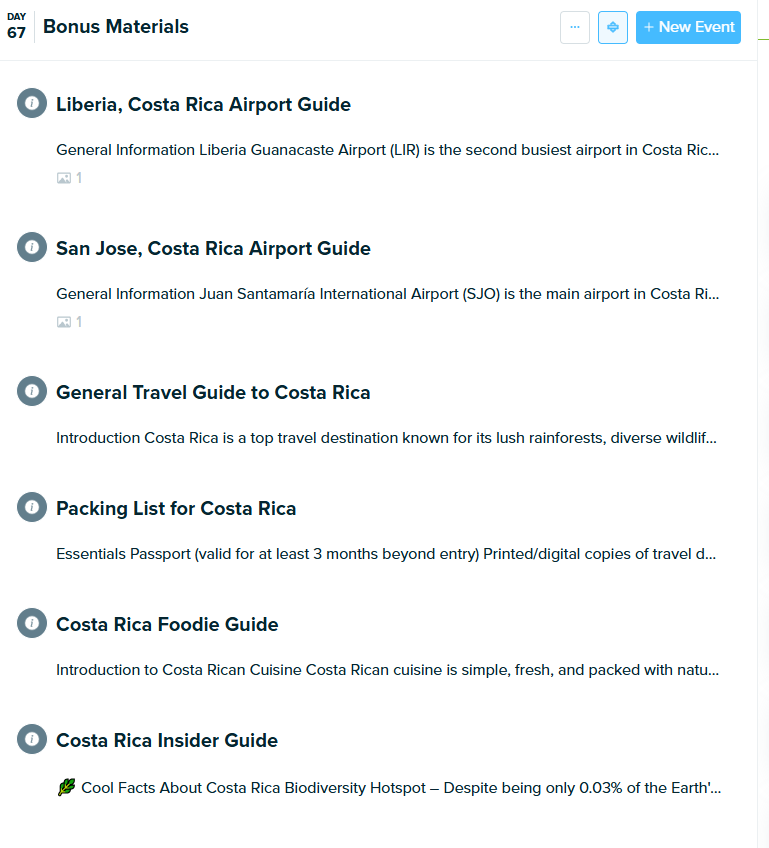This screenshot has width=769, height=848.
Task: Open the Liberia, Costa Rica Airport Guide entry
Action: tap(203, 104)
